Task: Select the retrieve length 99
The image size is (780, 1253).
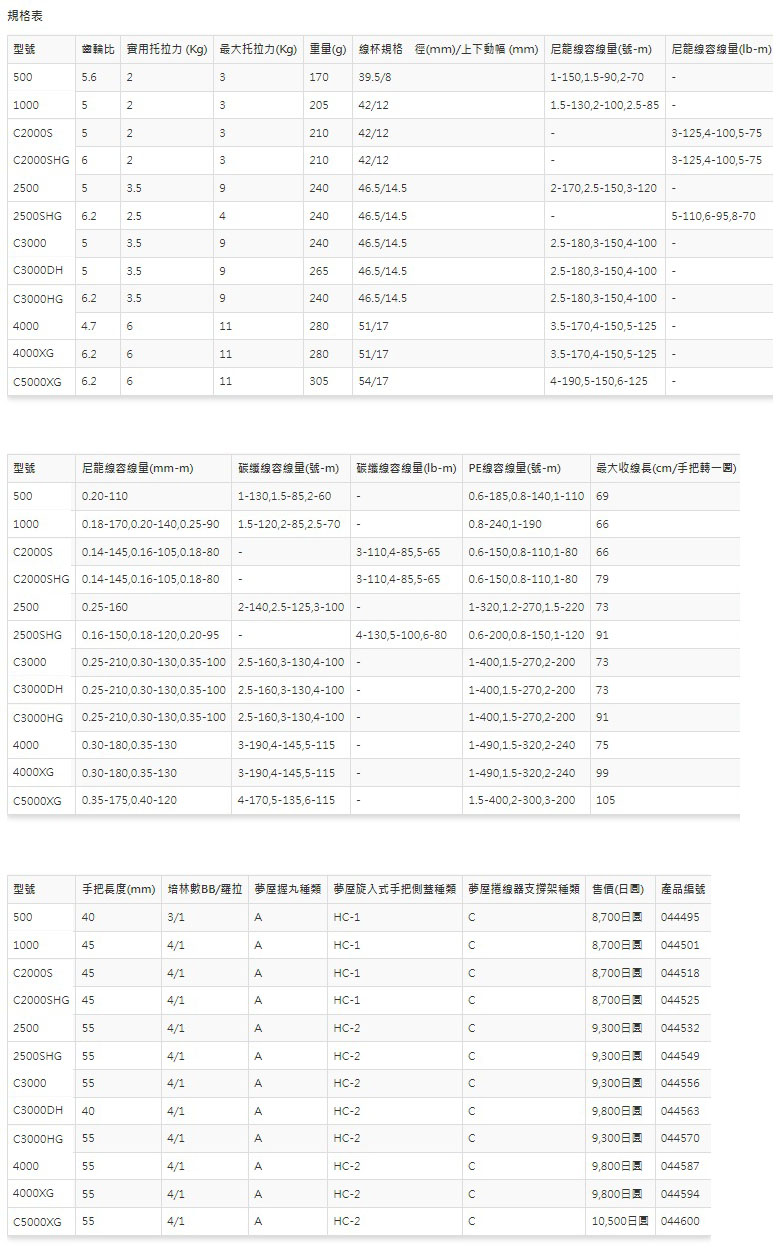Action: click(602, 773)
